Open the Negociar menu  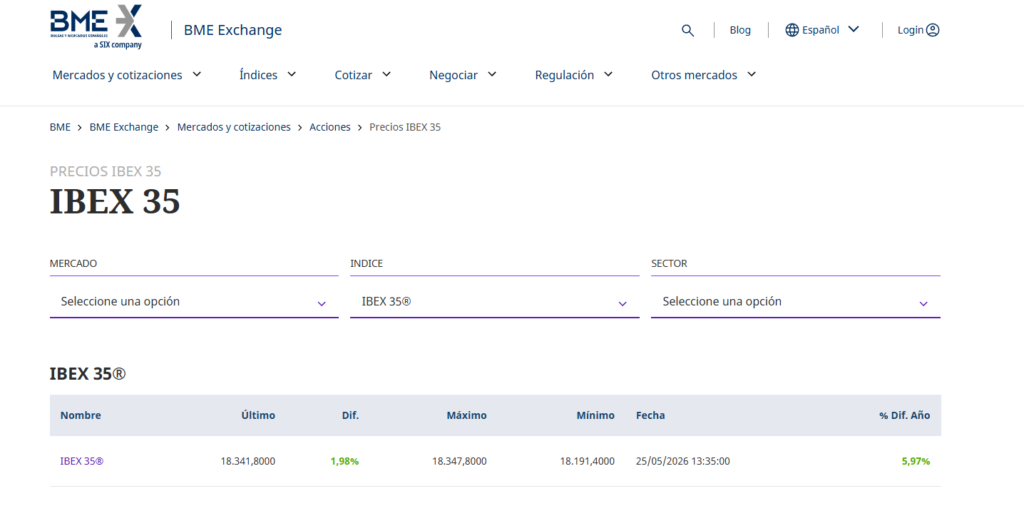463,75
